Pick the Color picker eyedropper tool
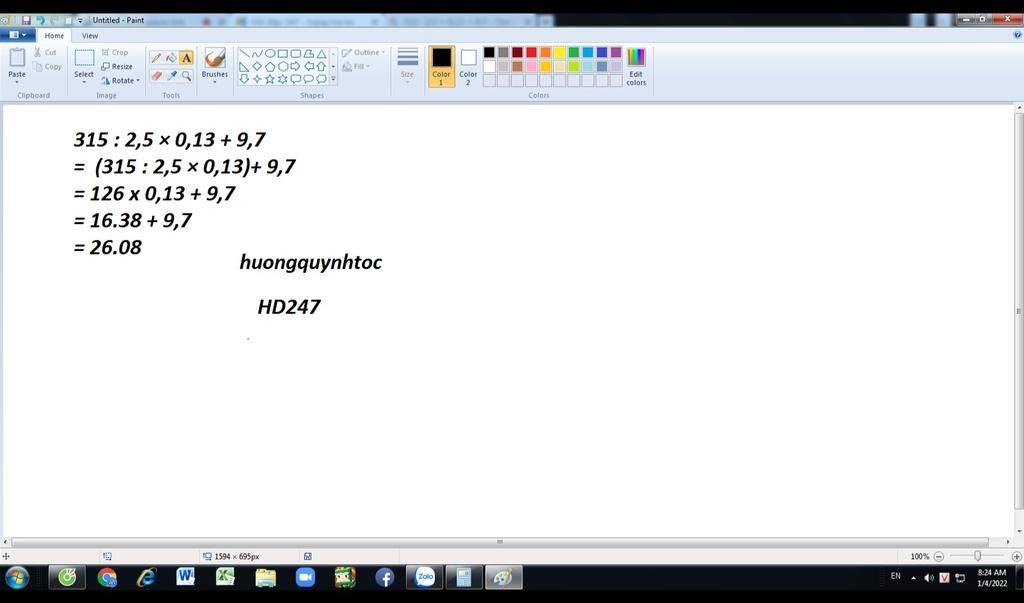The image size is (1024, 603). click(x=171, y=75)
